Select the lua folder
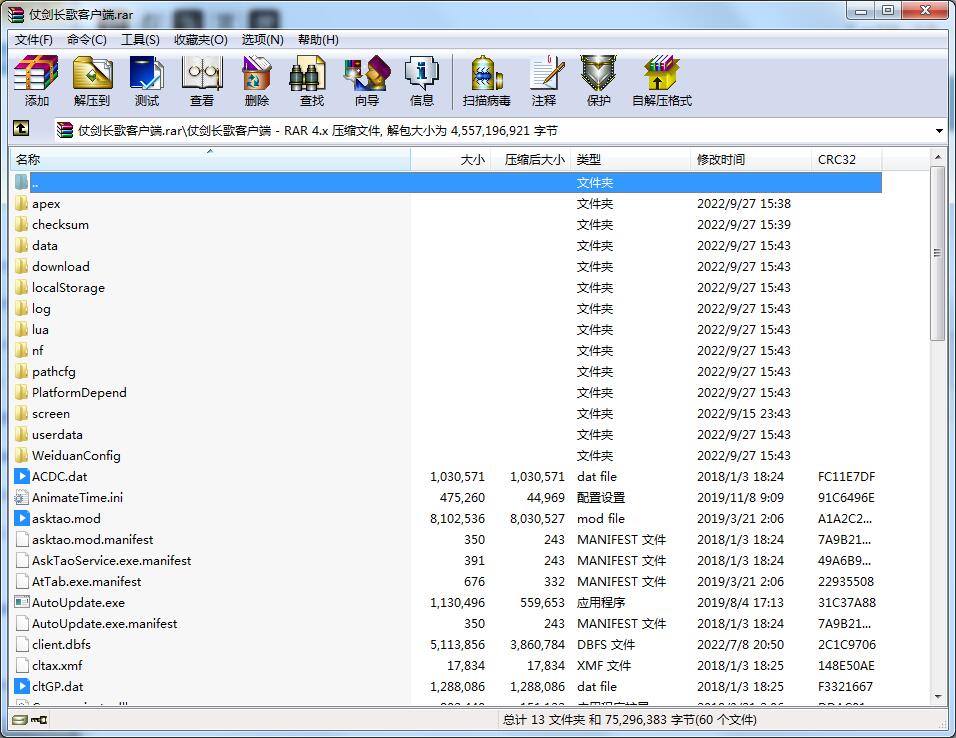This screenshot has width=956, height=738. (x=447, y=329)
